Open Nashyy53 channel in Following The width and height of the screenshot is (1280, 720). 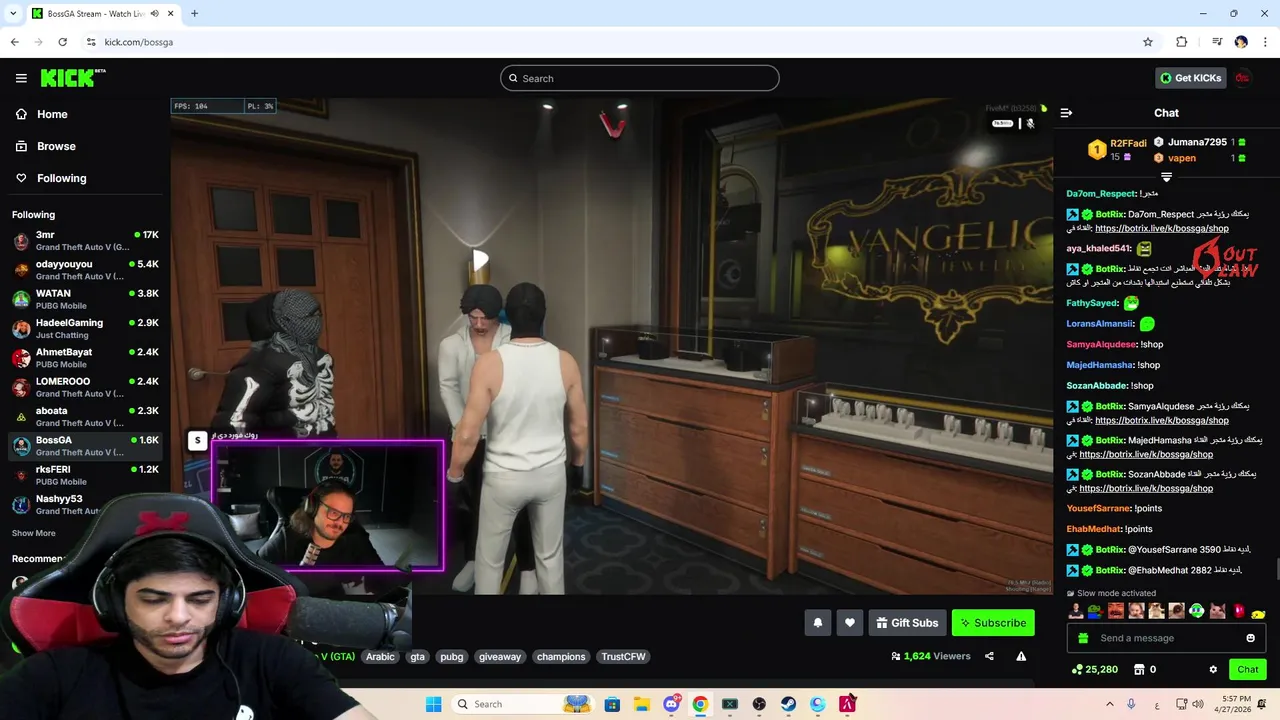[85, 504]
